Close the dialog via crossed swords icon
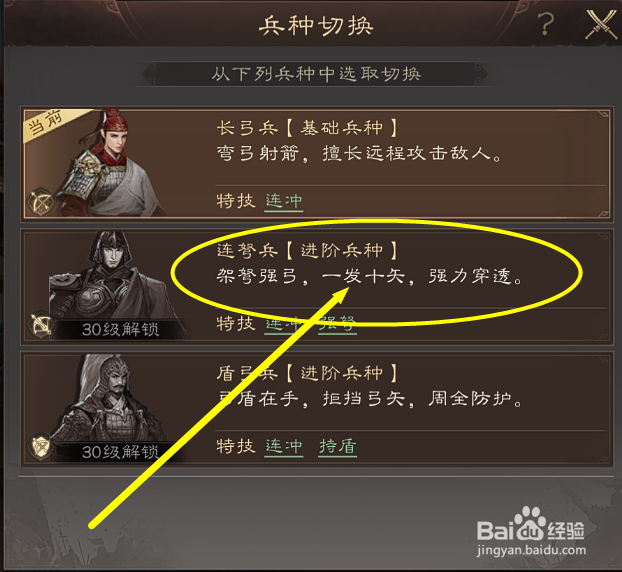 (601, 25)
